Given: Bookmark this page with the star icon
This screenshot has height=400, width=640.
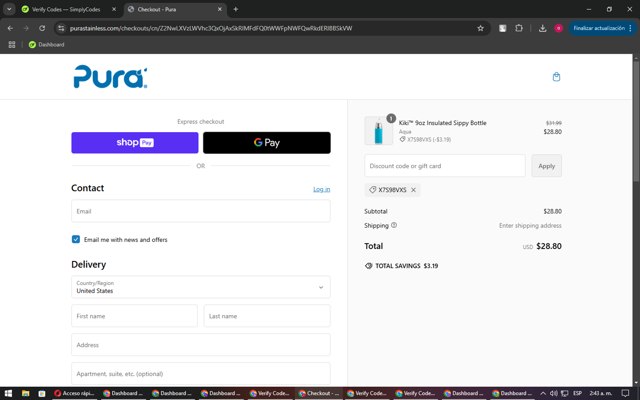Looking at the screenshot, I should click(x=480, y=28).
